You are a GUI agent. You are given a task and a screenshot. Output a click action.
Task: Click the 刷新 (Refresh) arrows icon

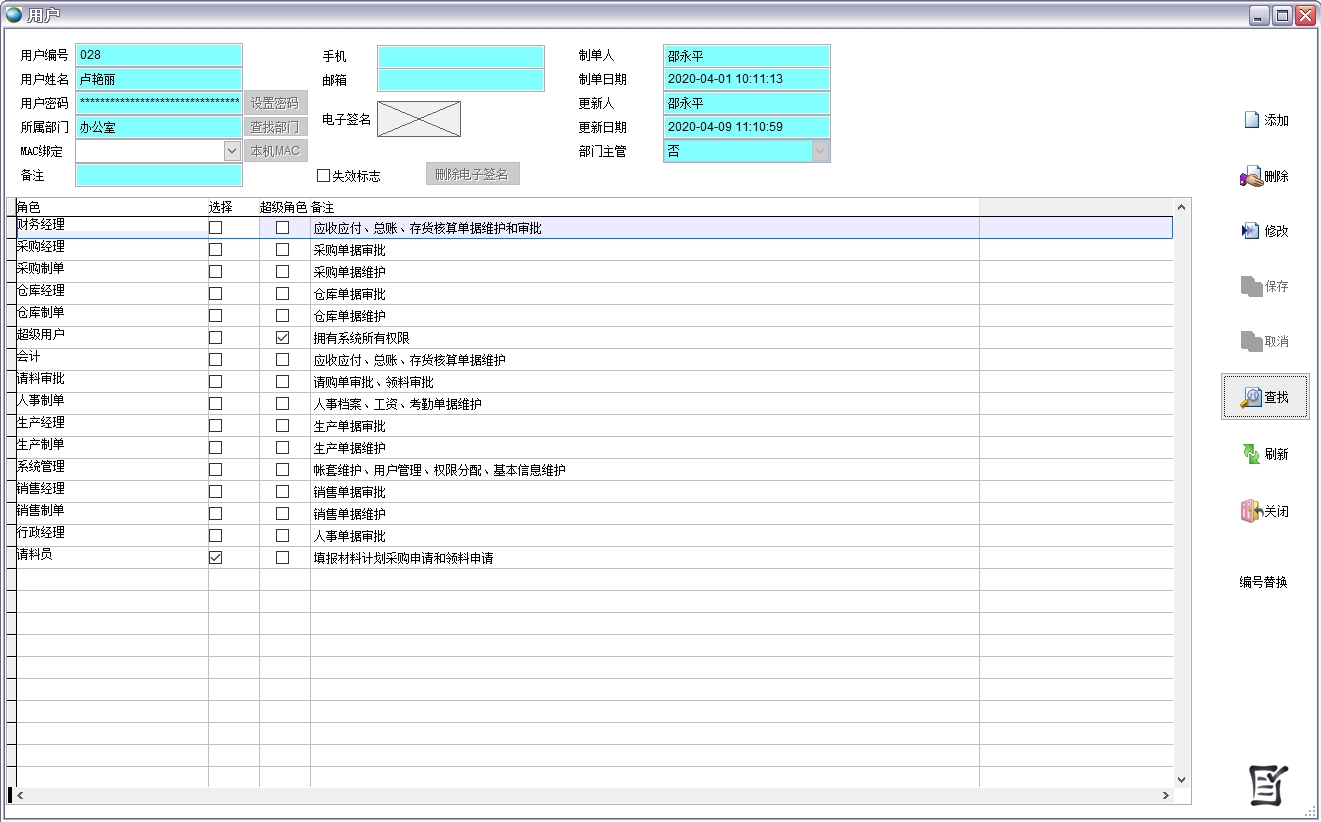pos(1251,454)
